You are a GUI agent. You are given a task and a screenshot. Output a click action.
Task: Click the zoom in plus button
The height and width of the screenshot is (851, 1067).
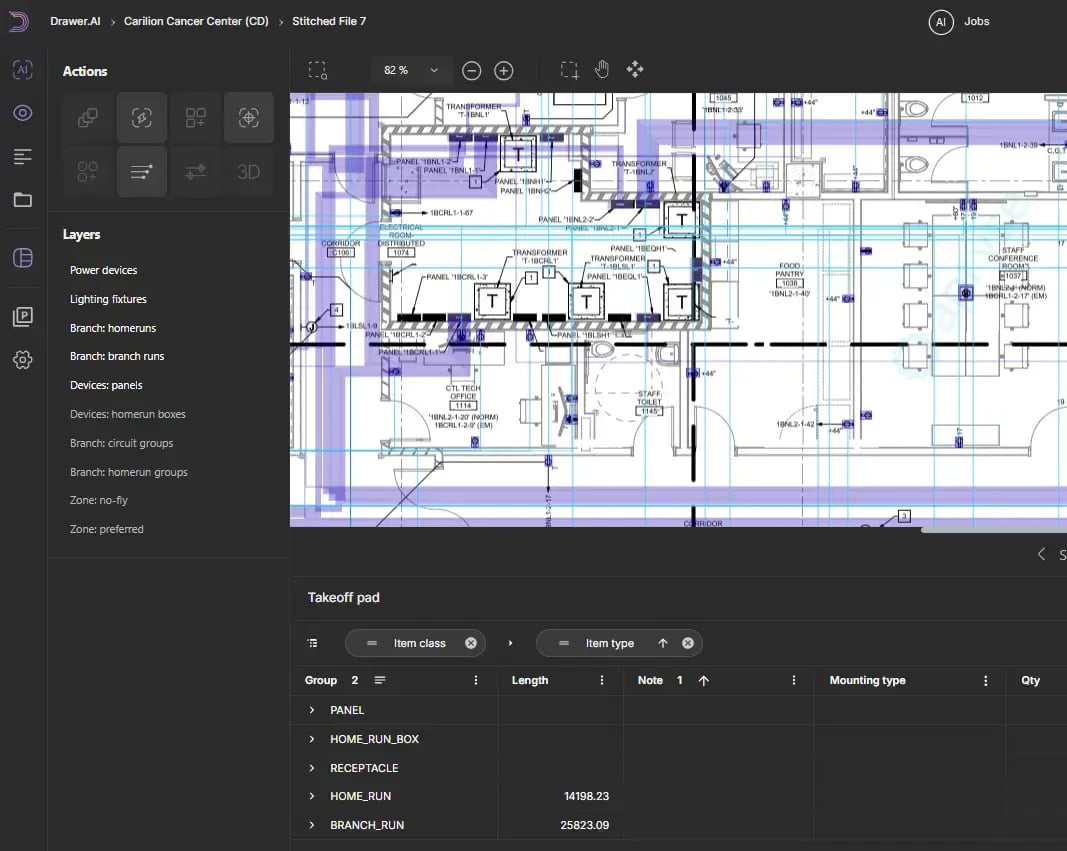click(504, 71)
